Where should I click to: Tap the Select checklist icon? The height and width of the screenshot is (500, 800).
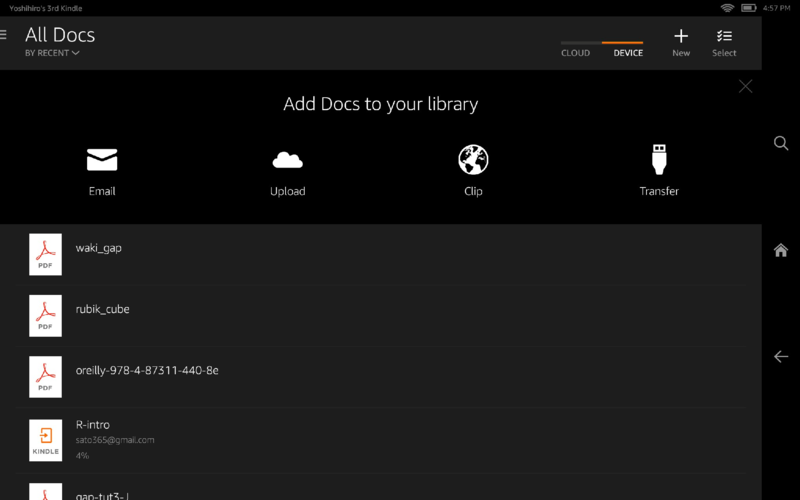tap(724, 36)
